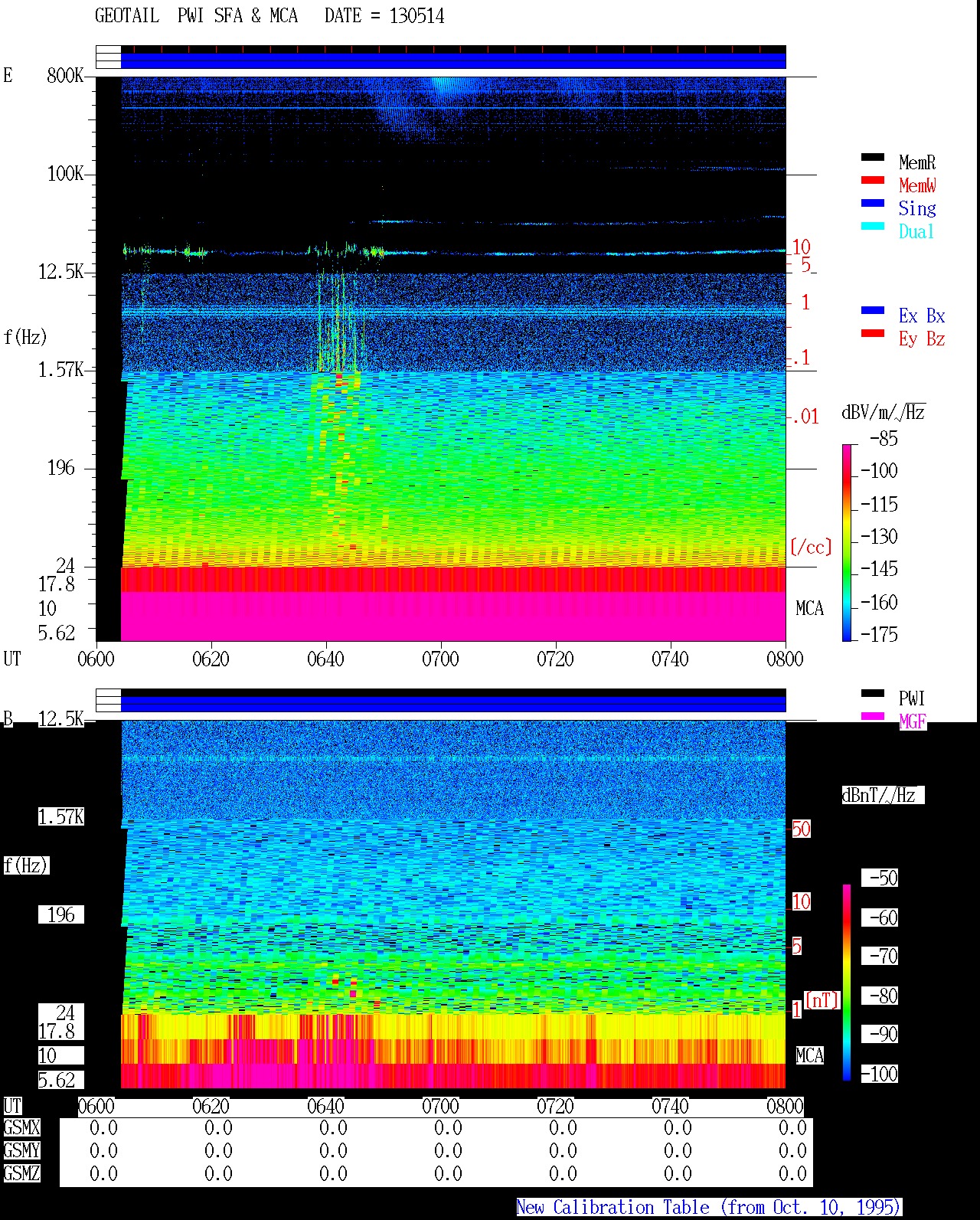Click the magenta MGF legend swatch
The width and height of the screenshot is (980, 1220).
pos(873,717)
